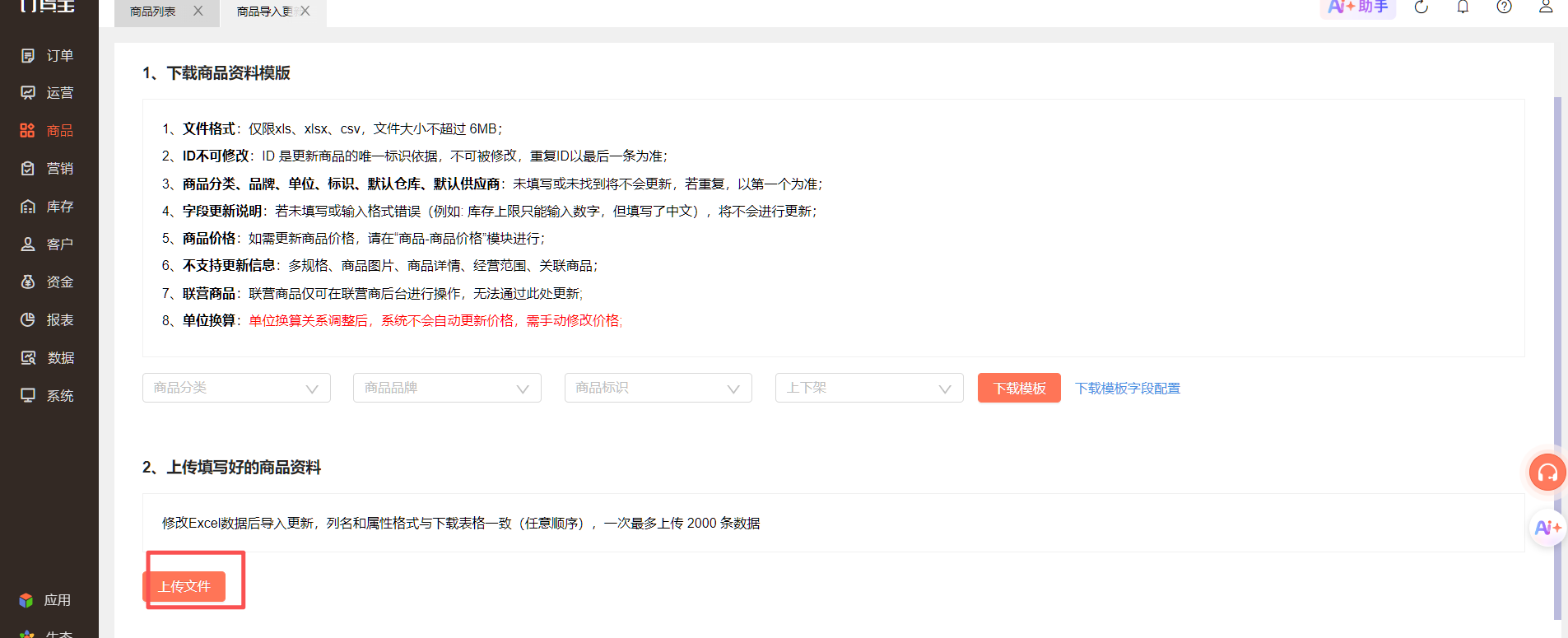Select the 商品 products sidebar icon
The image size is (1568, 638).
[x=28, y=131]
